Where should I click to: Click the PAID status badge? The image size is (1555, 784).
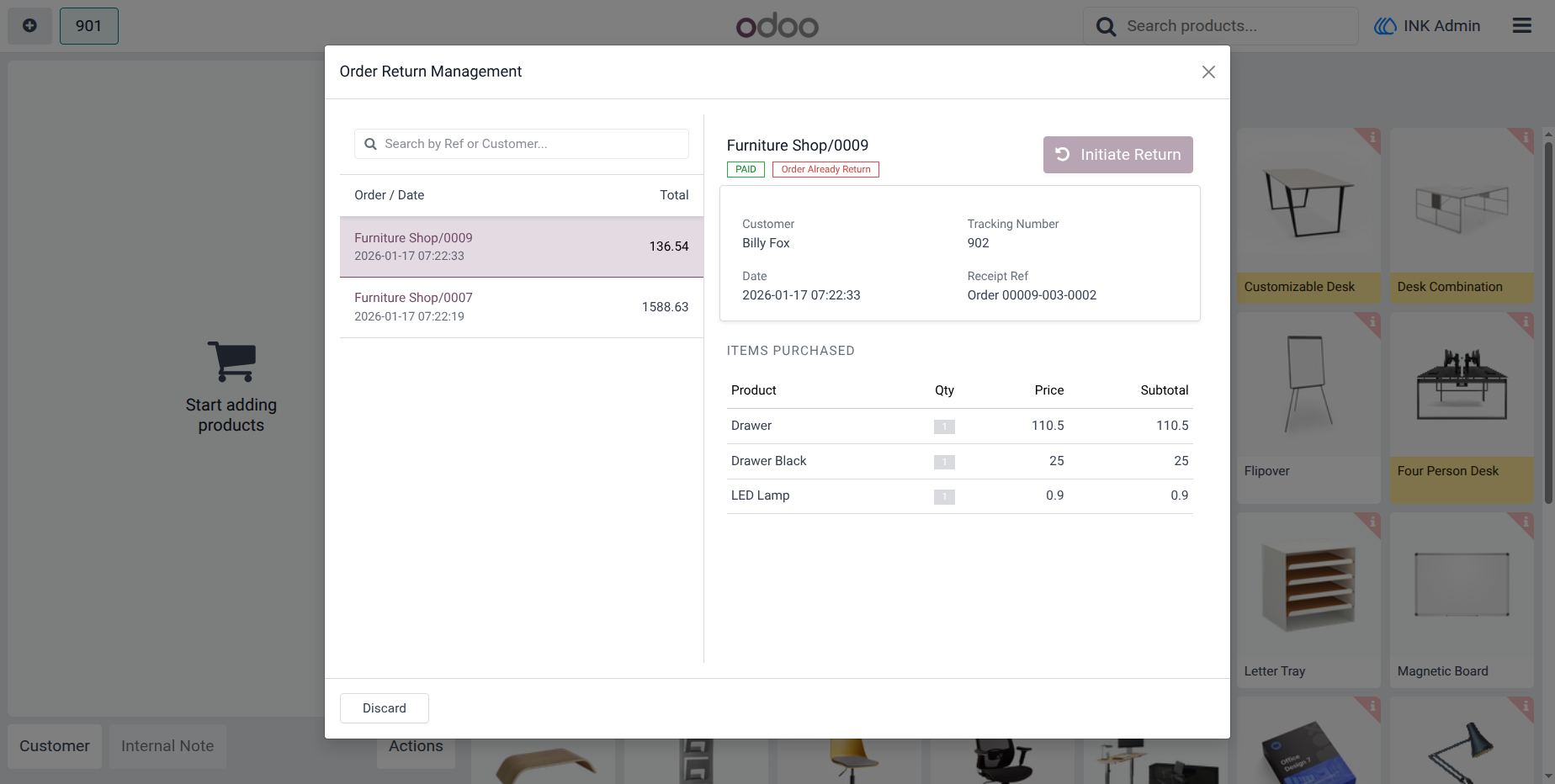tap(746, 169)
